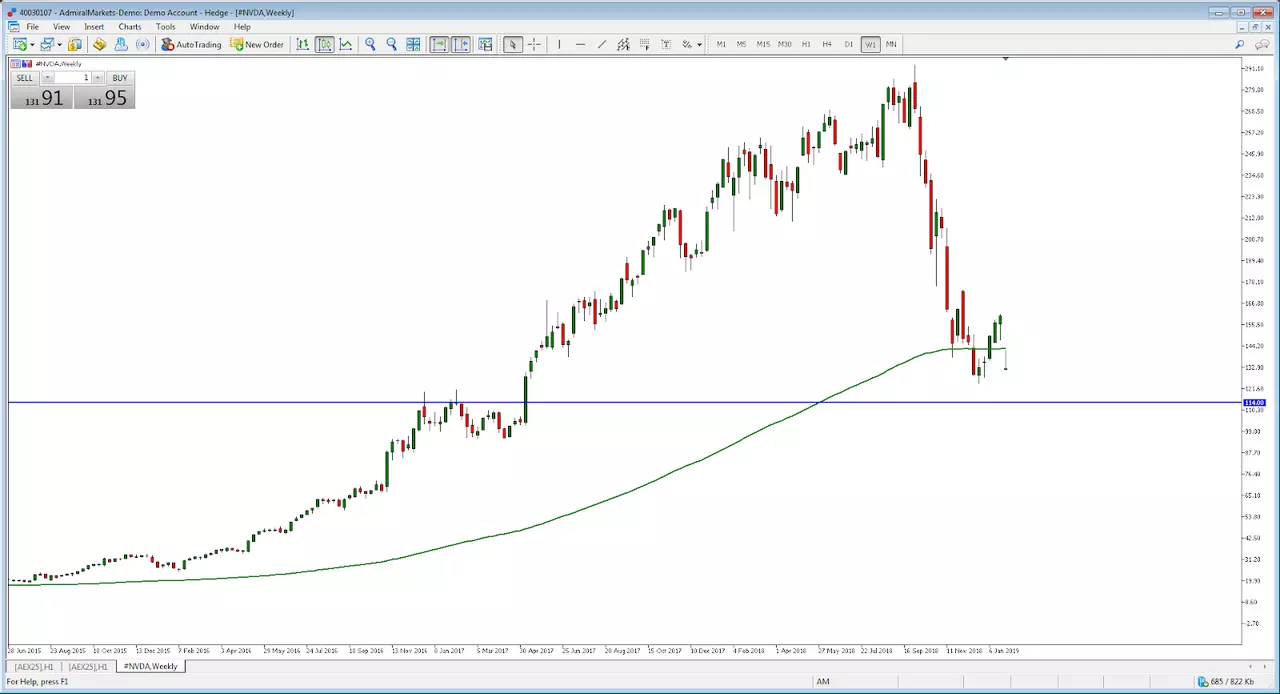Select the line chart type icon
The image size is (1280, 694).
(x=345, y=44)
